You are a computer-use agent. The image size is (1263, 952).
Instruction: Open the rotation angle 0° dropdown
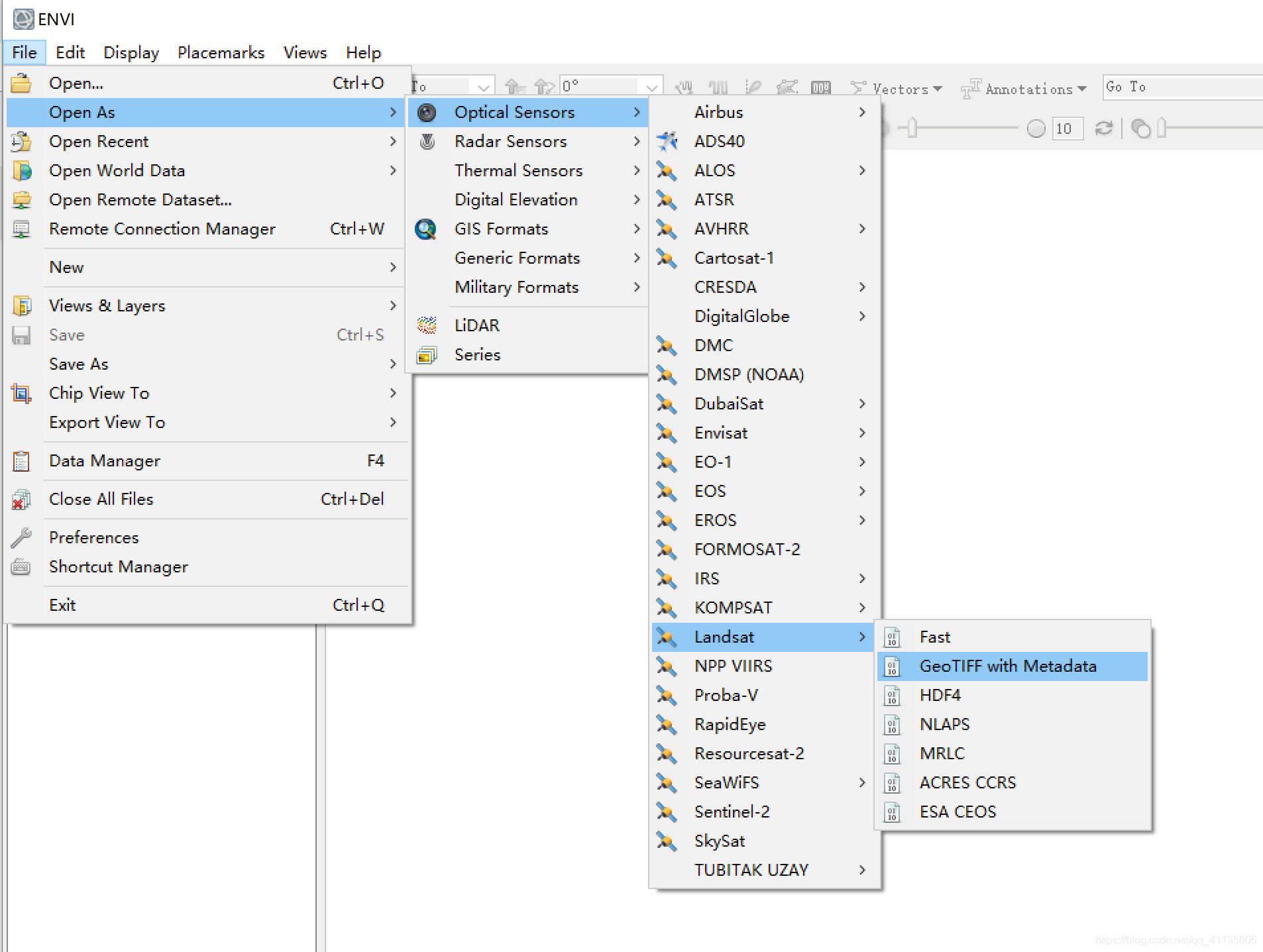(x=651, y=87)
